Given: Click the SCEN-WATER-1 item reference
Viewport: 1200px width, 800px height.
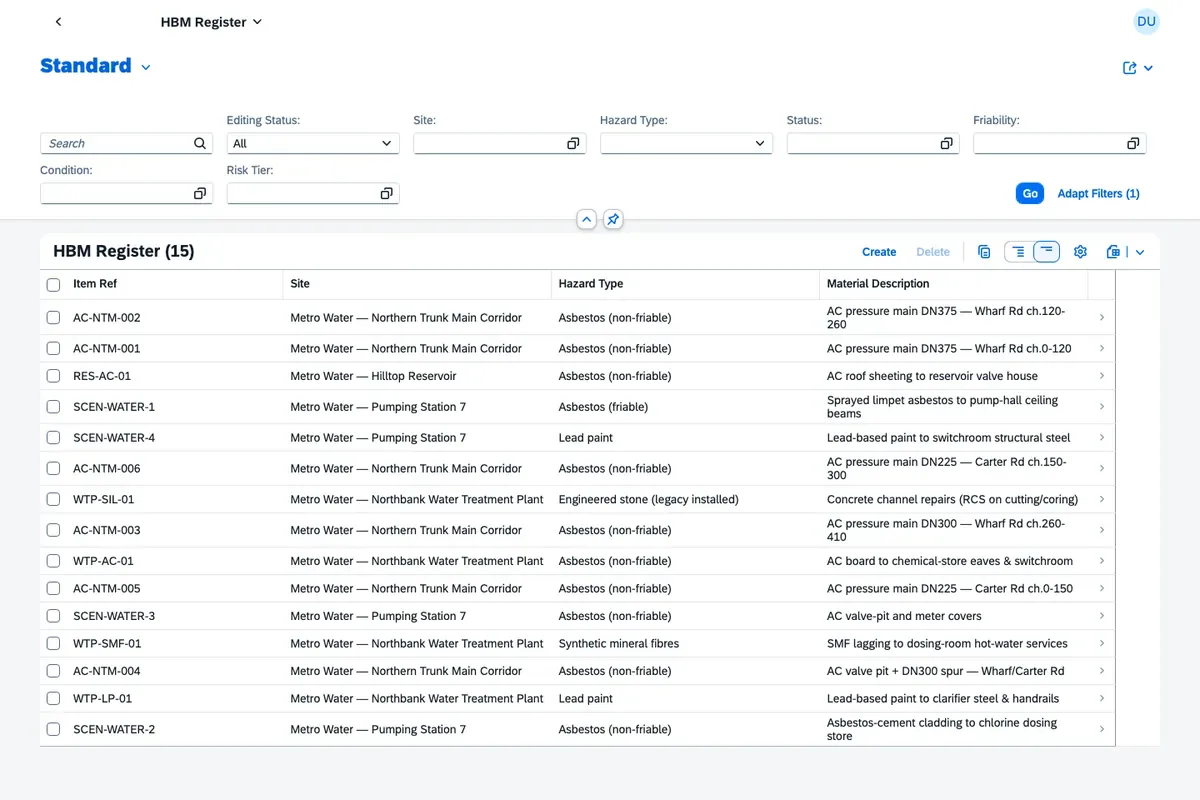Looking at the screenshot, I should coord(114,407).
